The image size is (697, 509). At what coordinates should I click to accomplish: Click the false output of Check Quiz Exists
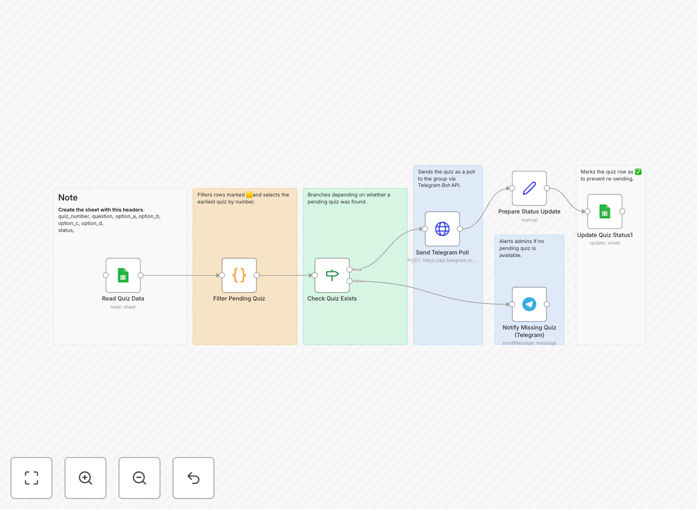(x=350, y=281)
